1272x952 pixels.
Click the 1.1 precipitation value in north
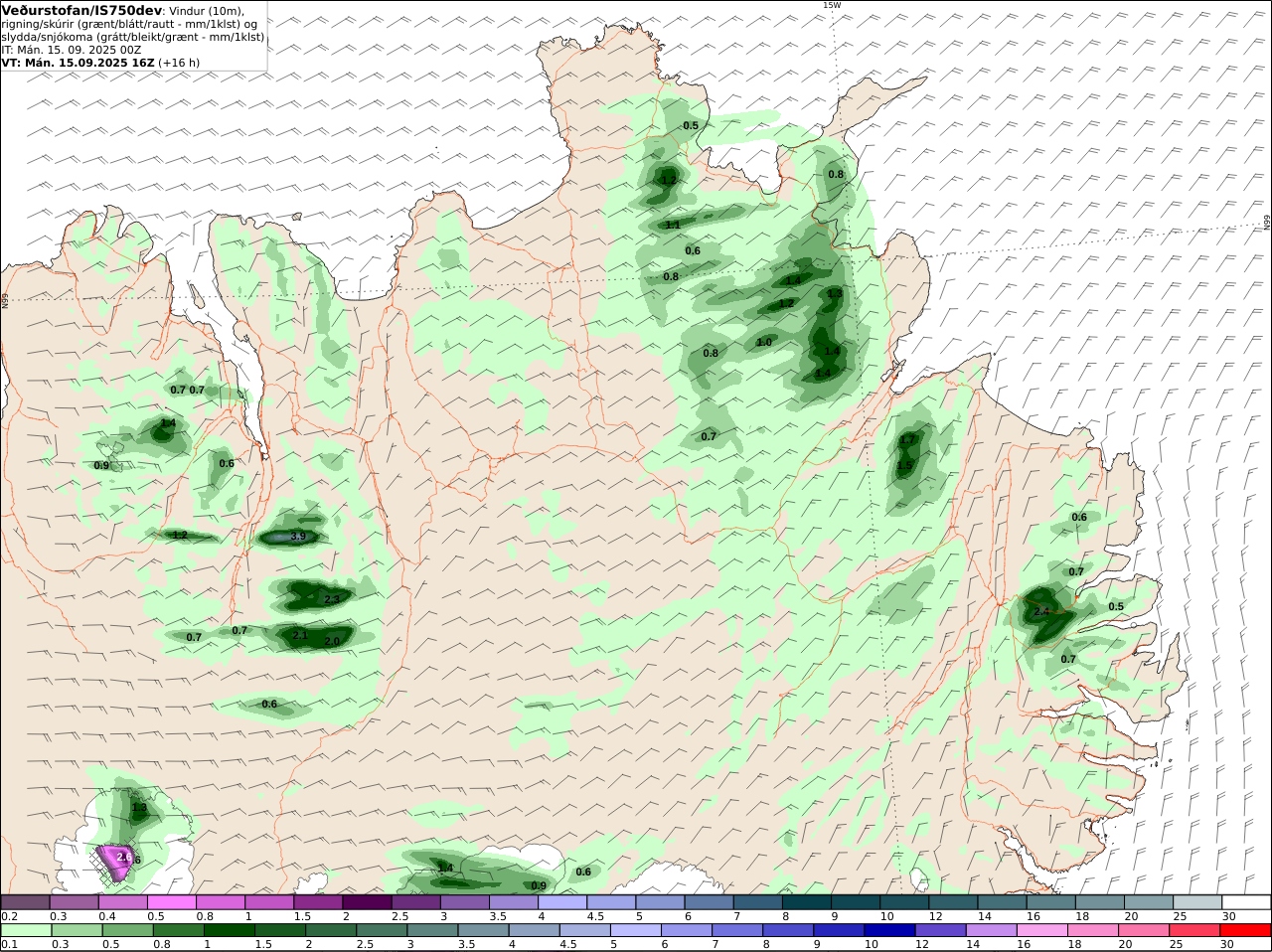coord(673,226)
